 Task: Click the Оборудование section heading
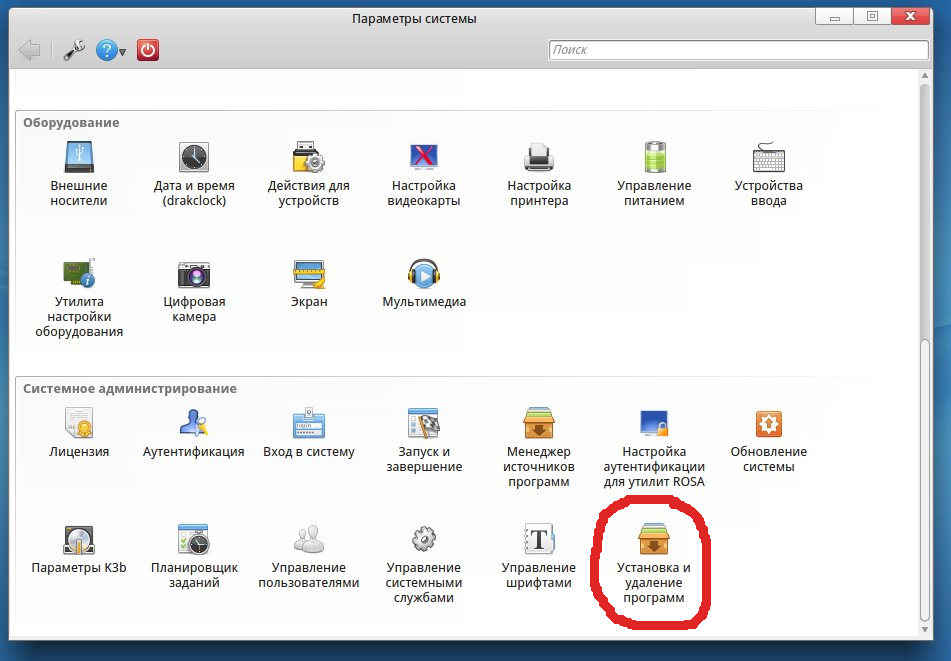pos(71,122)
